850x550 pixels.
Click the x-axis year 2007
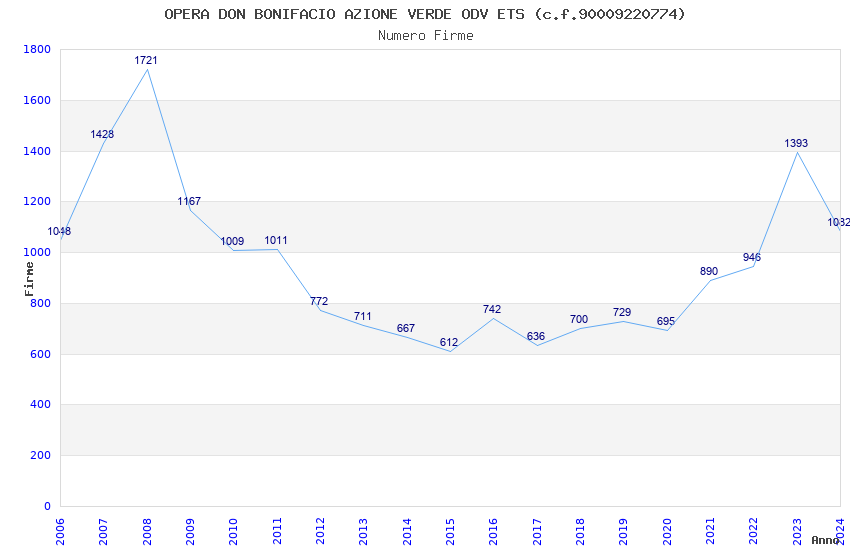point(104,532)
